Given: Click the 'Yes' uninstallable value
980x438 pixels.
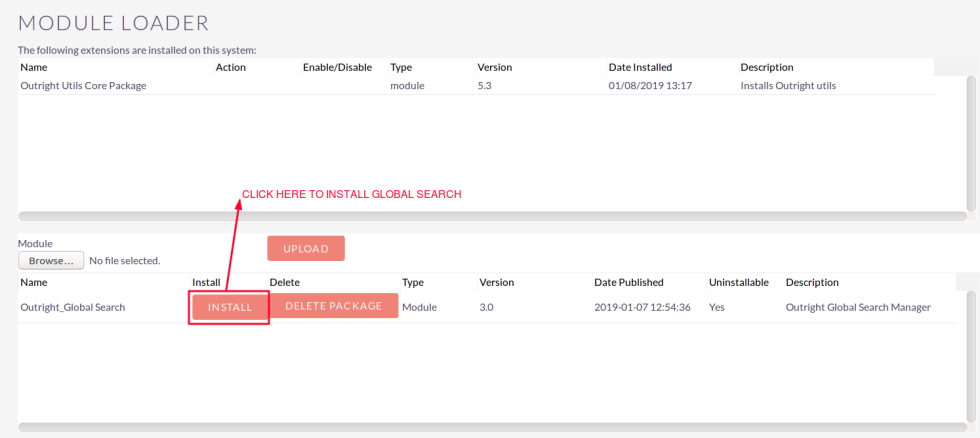Looking at the screenshot, I should (716, 307).
